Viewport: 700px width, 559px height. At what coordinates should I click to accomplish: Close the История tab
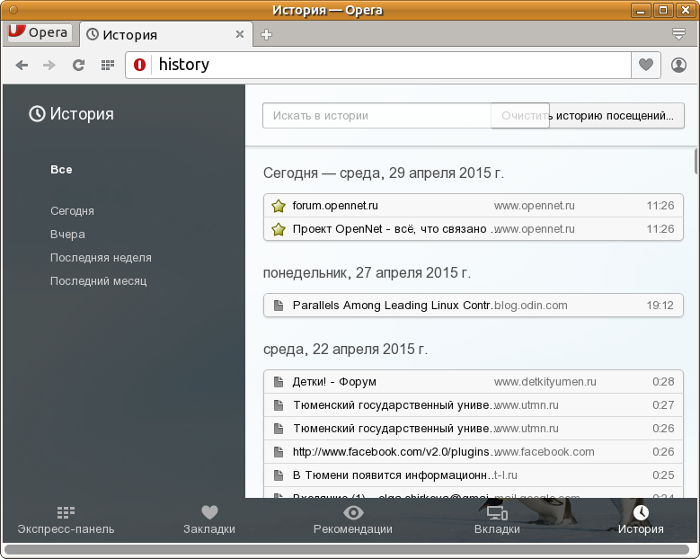[x=240, y=34]
